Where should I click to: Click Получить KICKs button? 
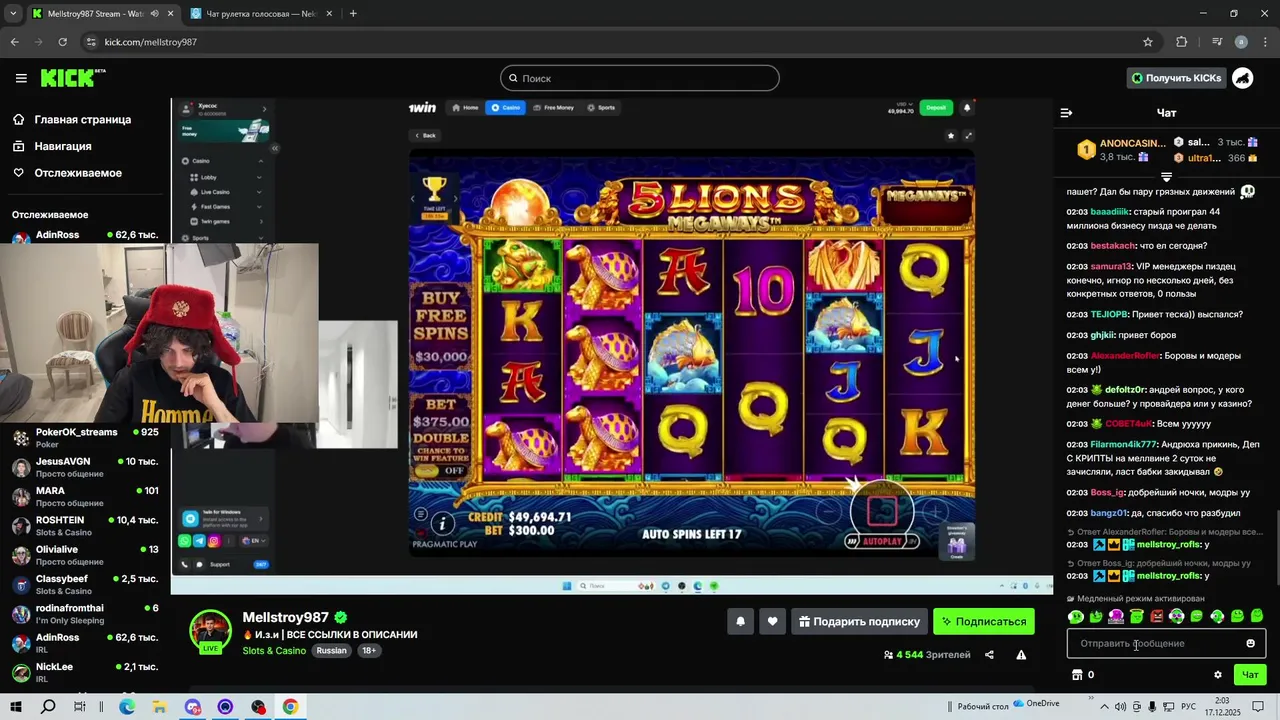pos(1175,78)
